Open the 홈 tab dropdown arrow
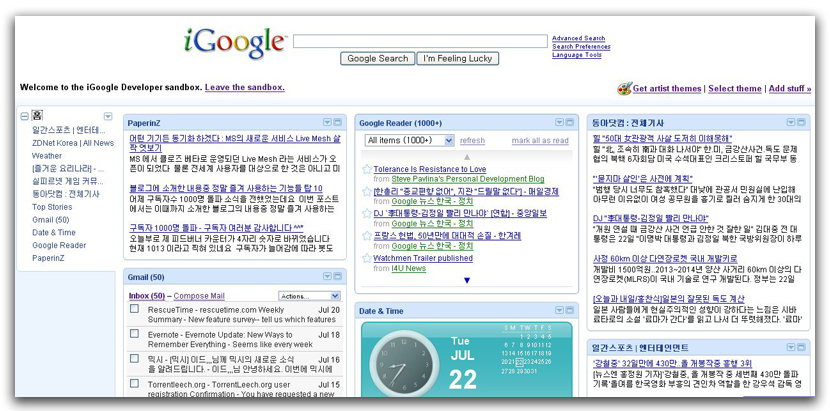The width and height of the screenshot is (830, 411). 108,117
